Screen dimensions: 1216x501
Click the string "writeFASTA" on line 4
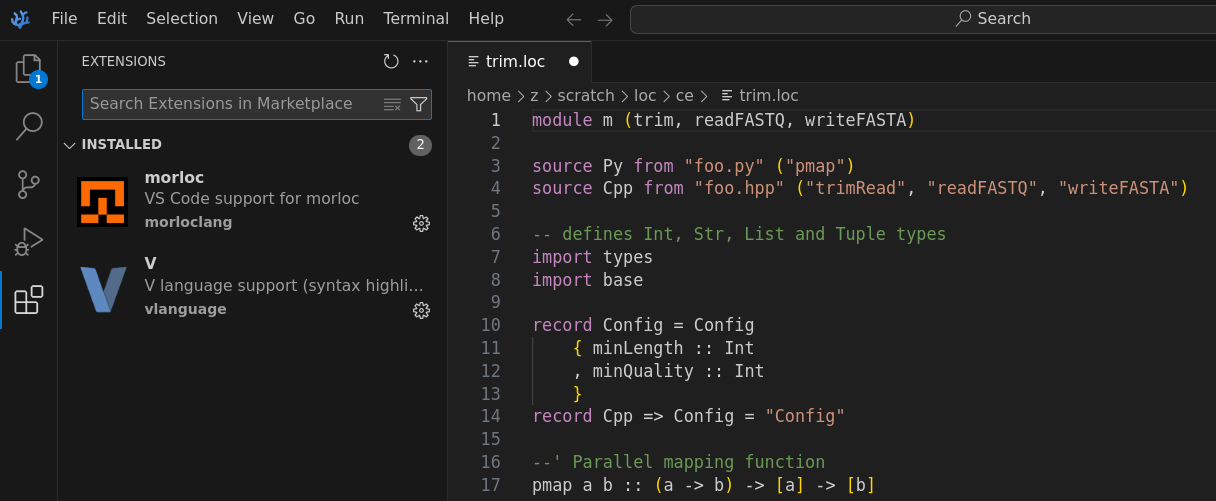[1118, 188]
